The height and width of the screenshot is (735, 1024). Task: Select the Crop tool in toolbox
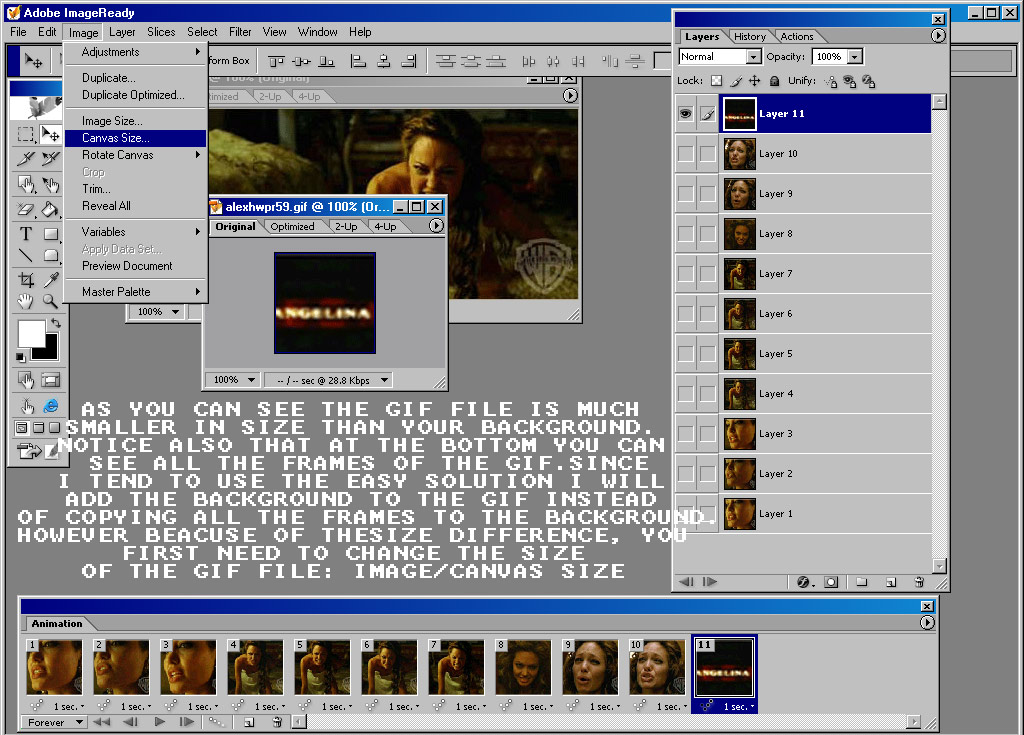point(26,279)
